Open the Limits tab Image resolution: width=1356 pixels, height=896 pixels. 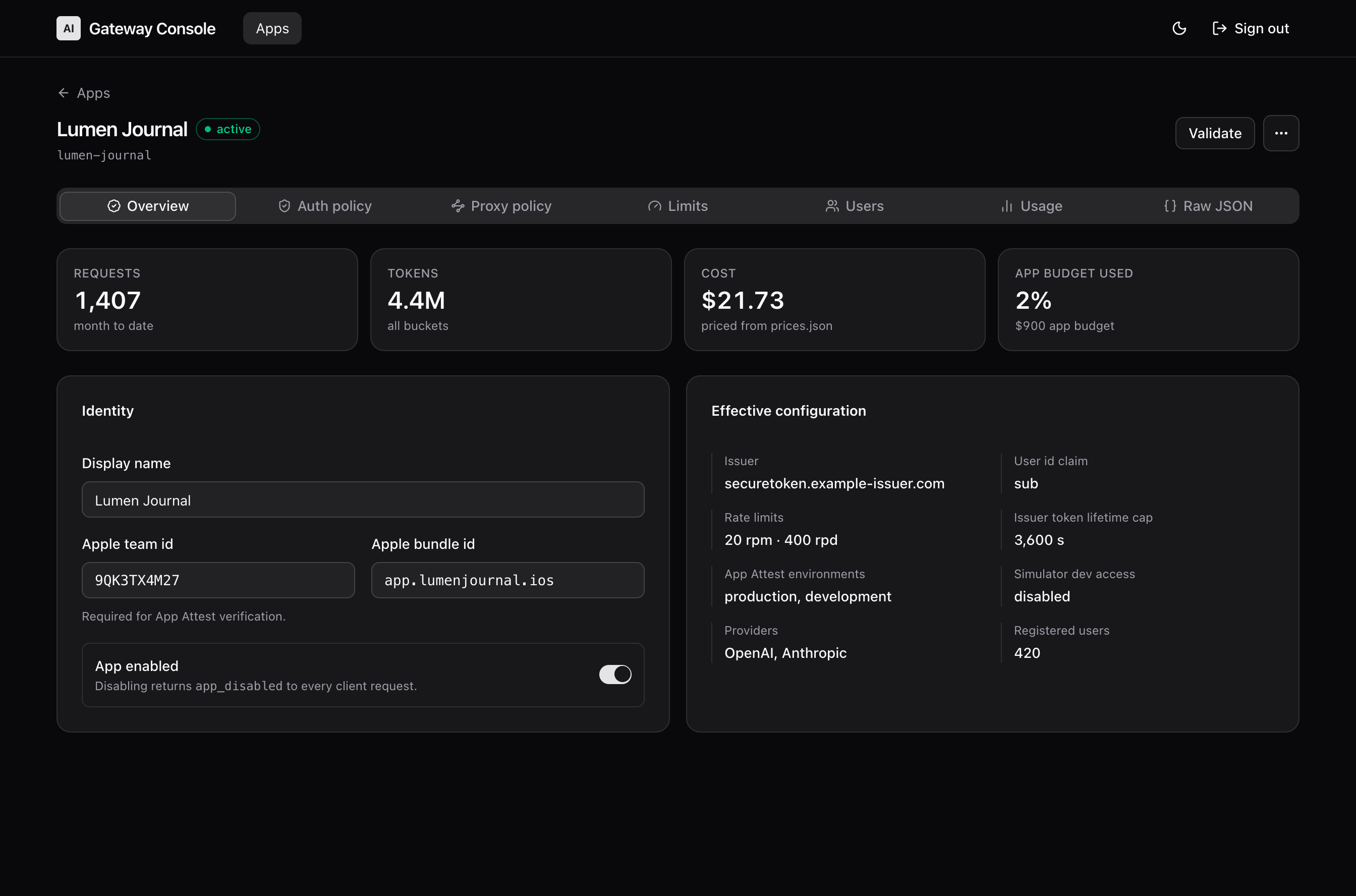tap(677, 206)
